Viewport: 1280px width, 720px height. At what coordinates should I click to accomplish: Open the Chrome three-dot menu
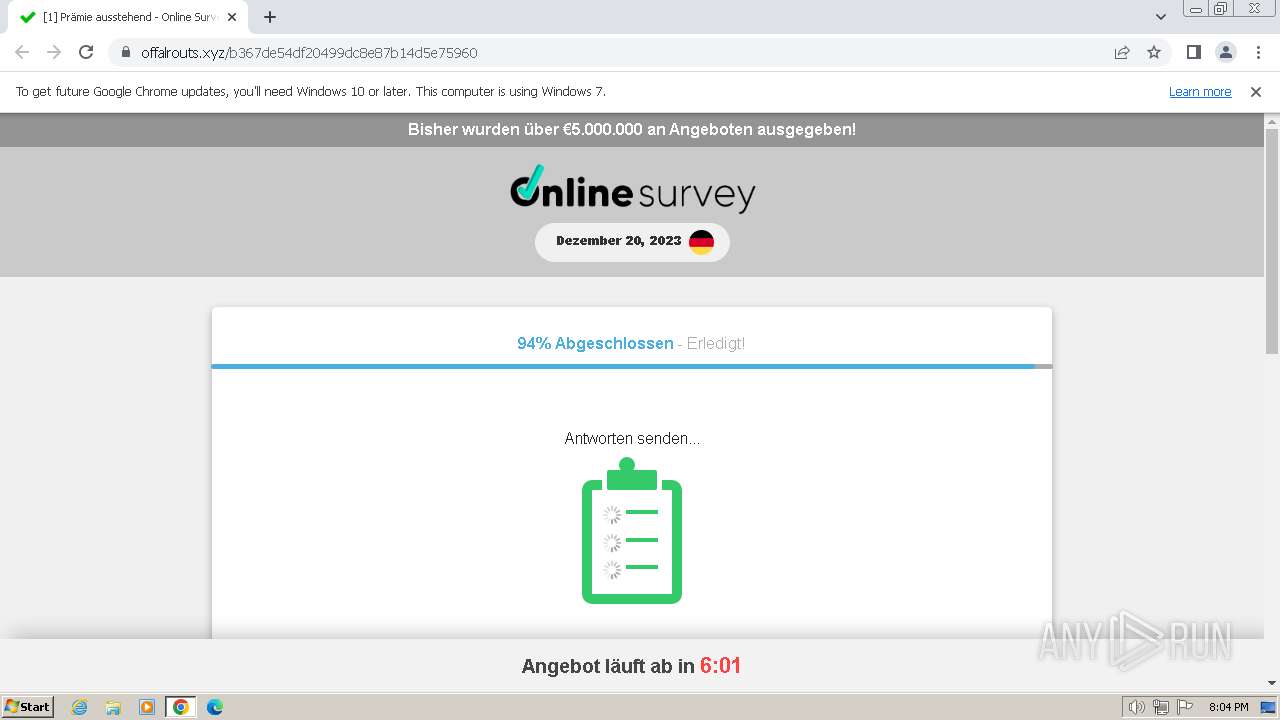point(1257,52)
